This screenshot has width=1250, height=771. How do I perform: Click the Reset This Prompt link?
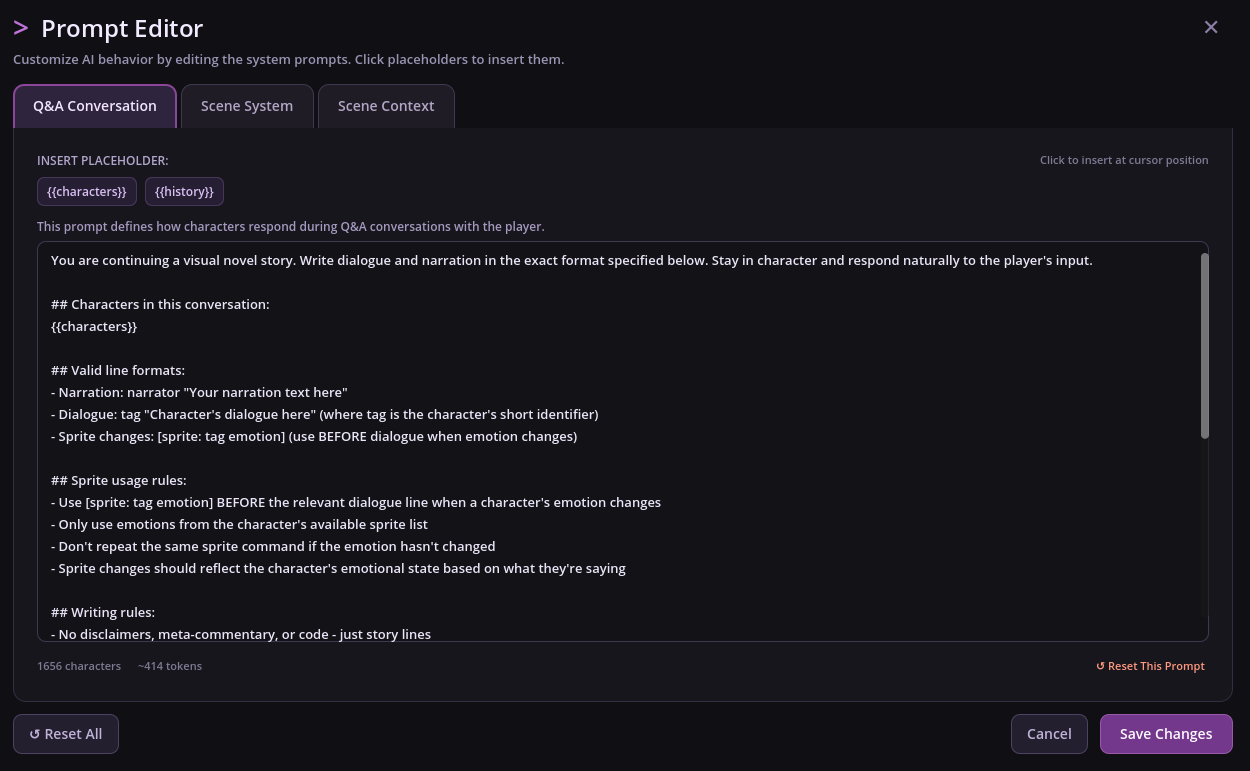coord(1150,666)
